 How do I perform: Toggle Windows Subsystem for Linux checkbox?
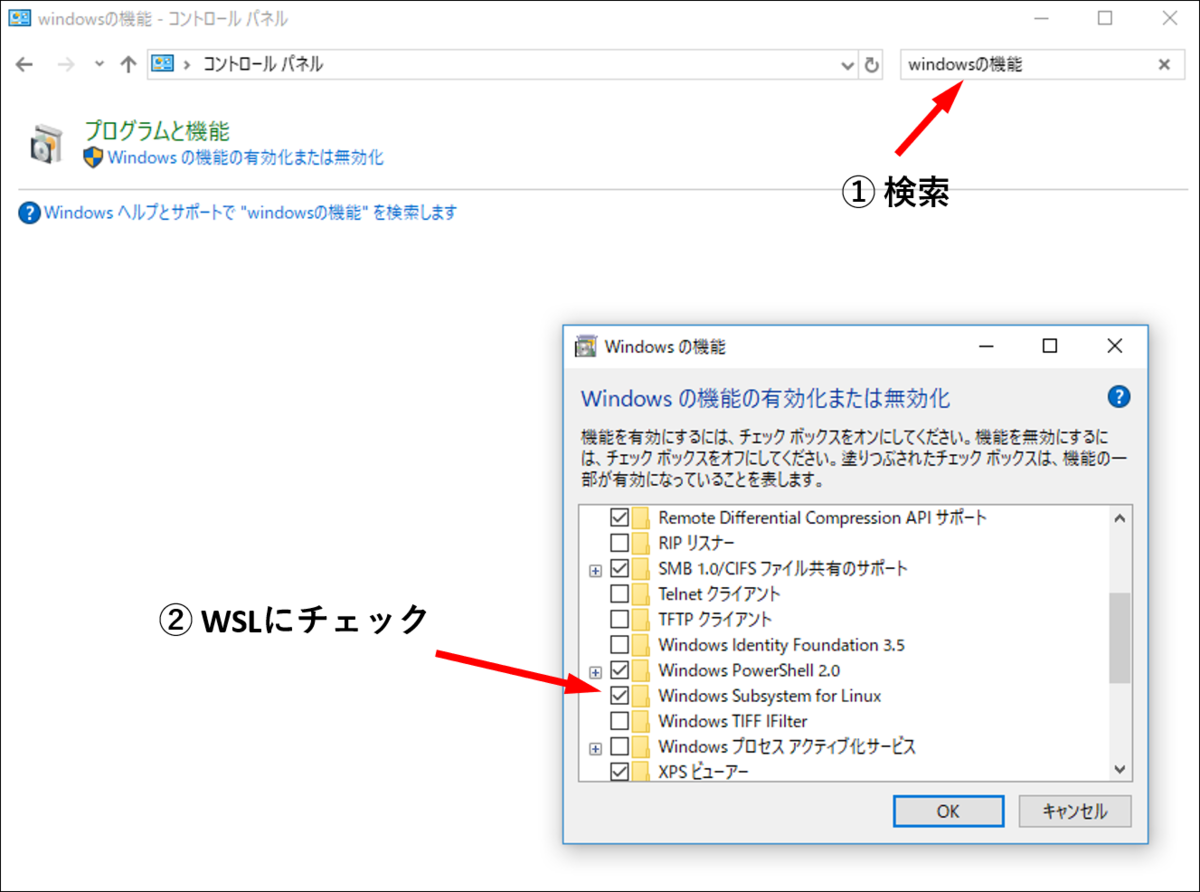[620, 695]
